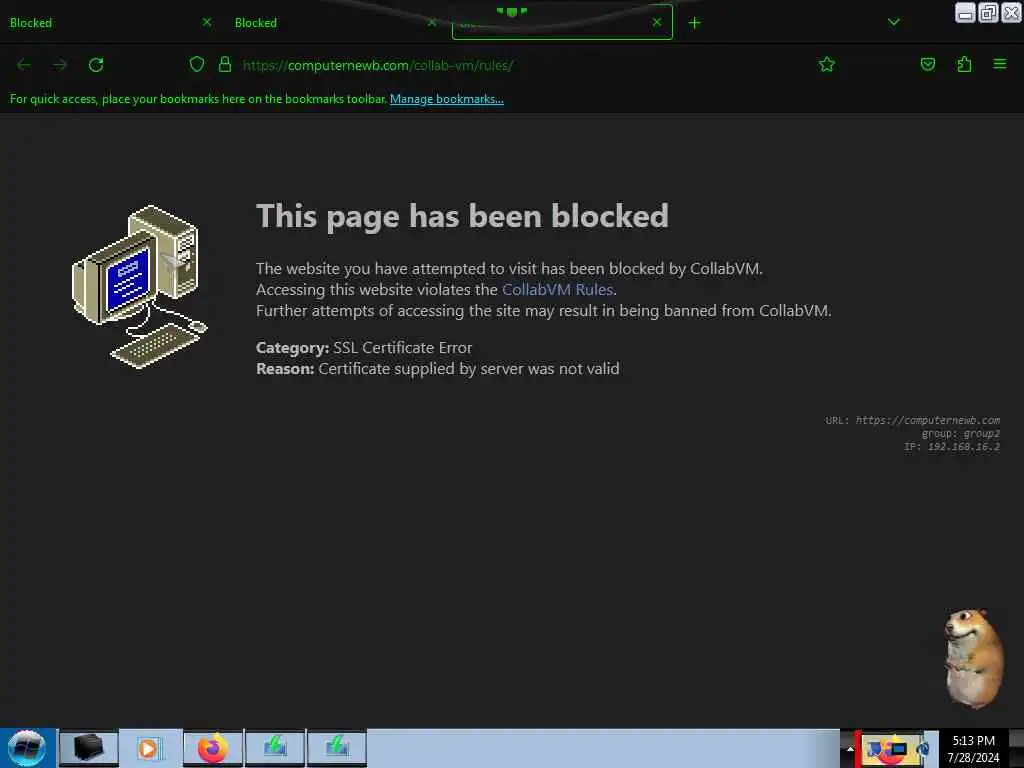Open the CollabVM Rules link
The width and height of the screenshot is (1024, 768).
[557, 289]
